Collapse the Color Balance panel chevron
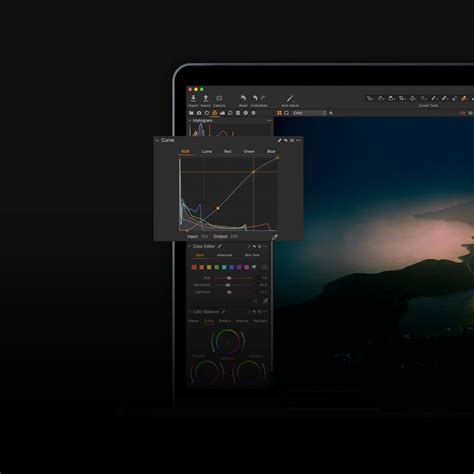Viewport: 474px width, 474px height. 190,312
